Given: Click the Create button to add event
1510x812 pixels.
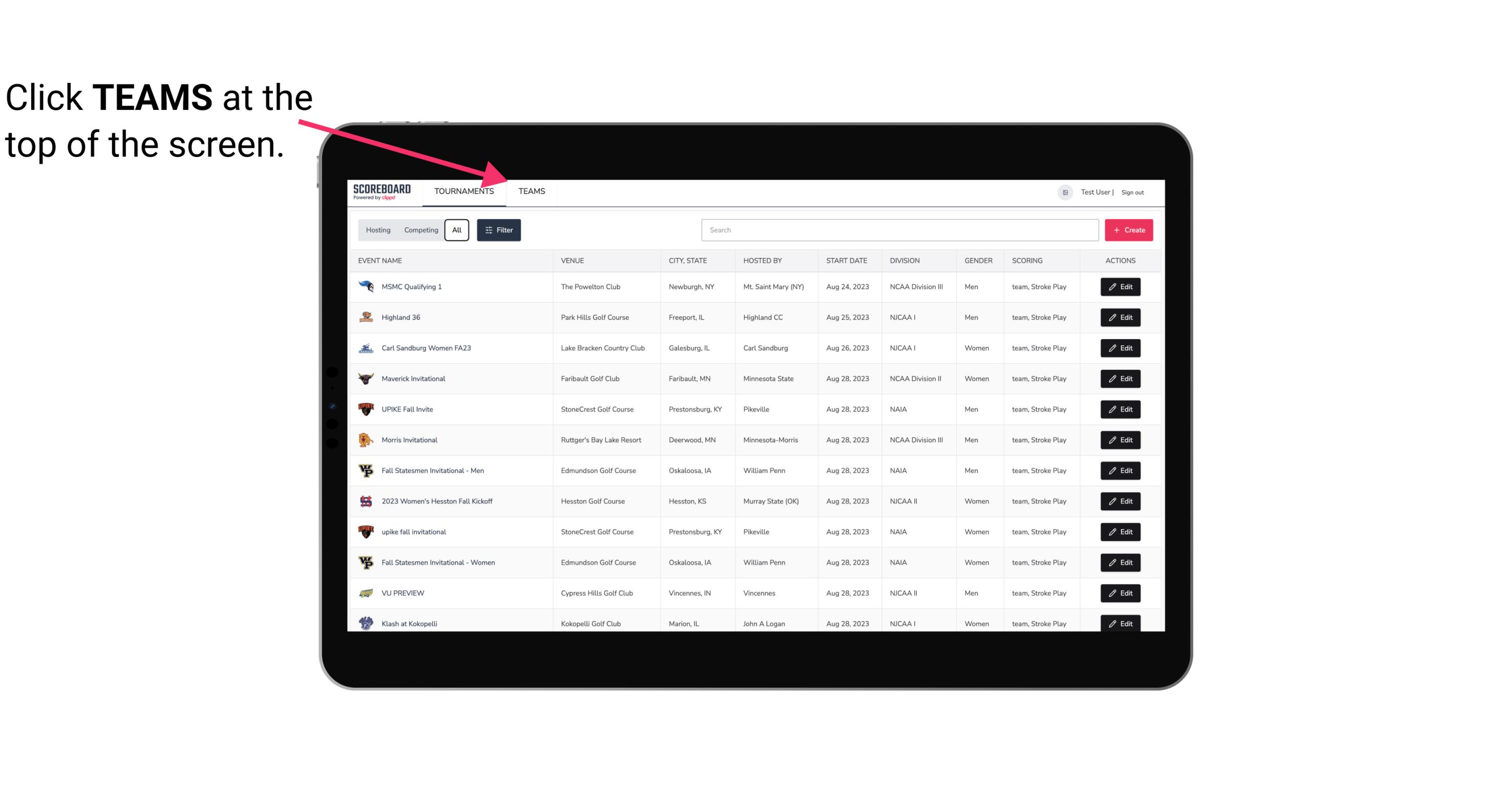Looking at the screenshot, I should click(x=1128, y=229).
